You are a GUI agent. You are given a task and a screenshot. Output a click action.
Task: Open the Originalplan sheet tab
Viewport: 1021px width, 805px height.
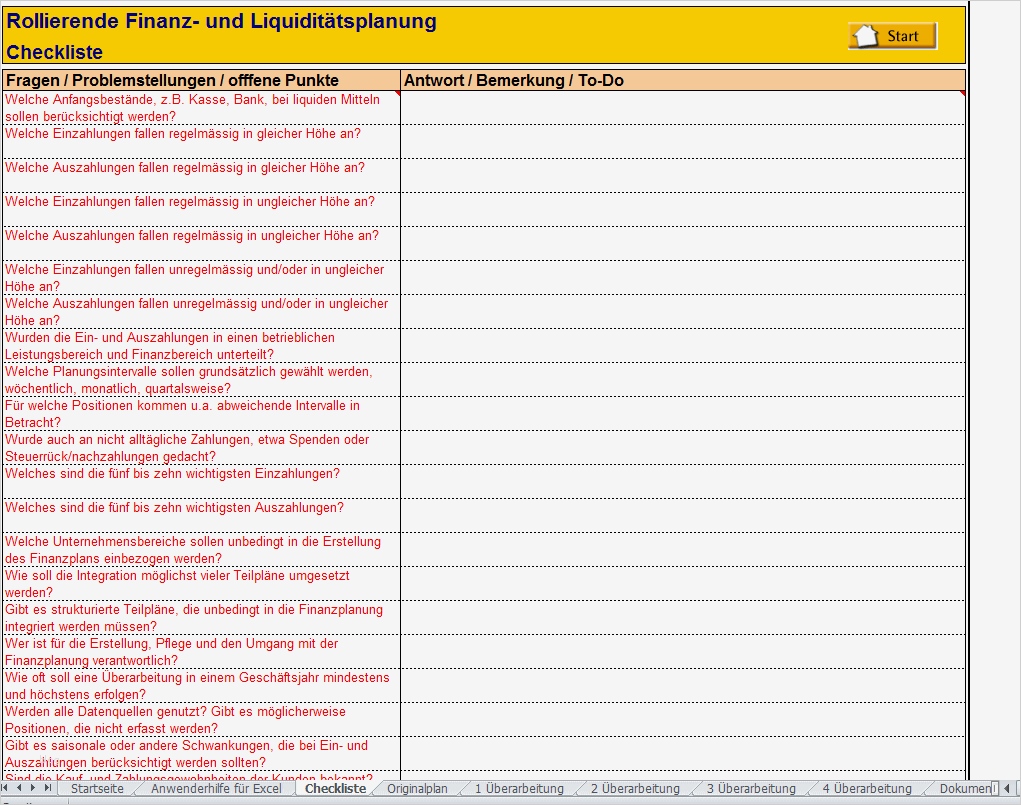click(x=417, y=788)
